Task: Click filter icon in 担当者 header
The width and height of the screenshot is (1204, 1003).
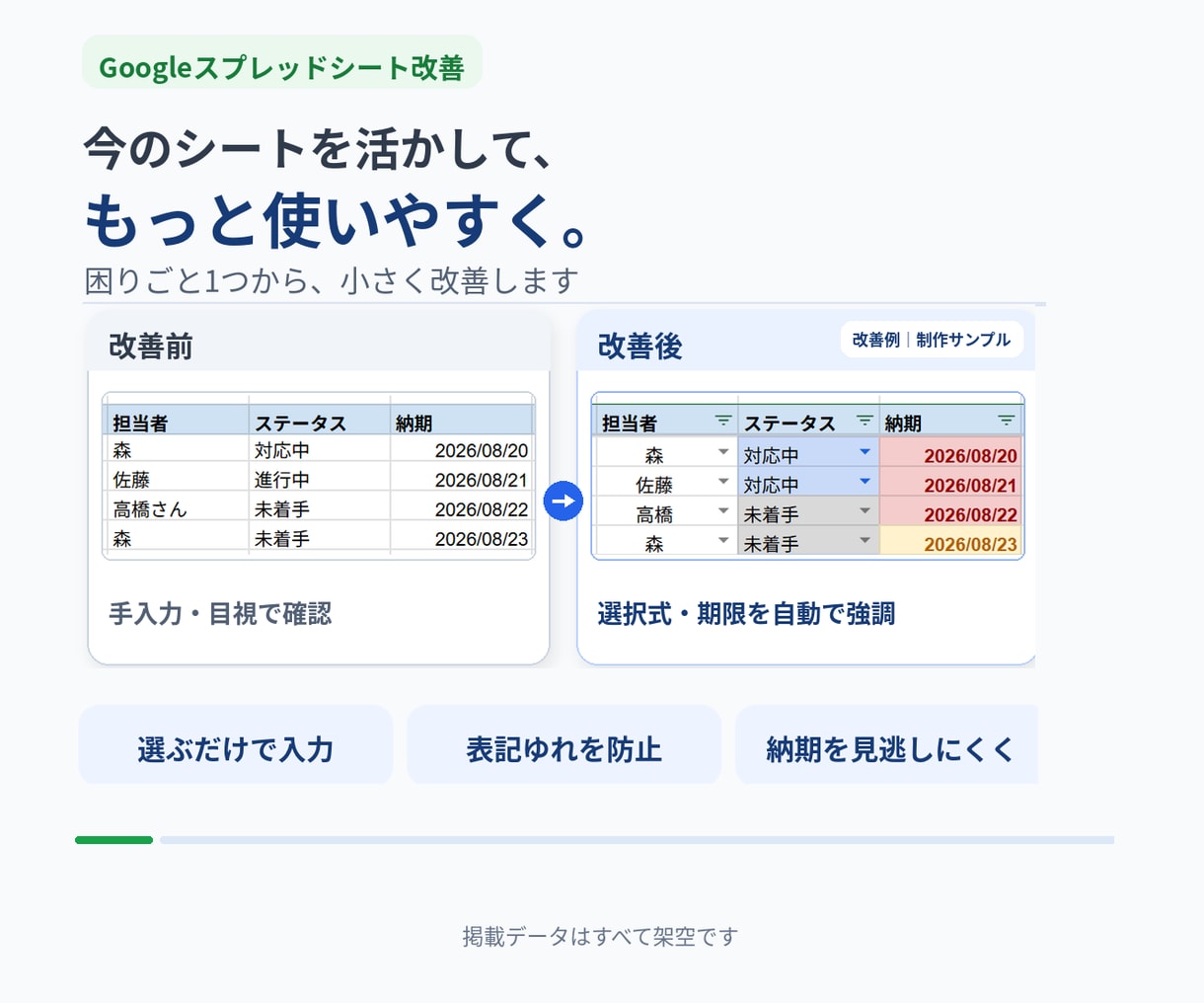Action: point(723,422)
